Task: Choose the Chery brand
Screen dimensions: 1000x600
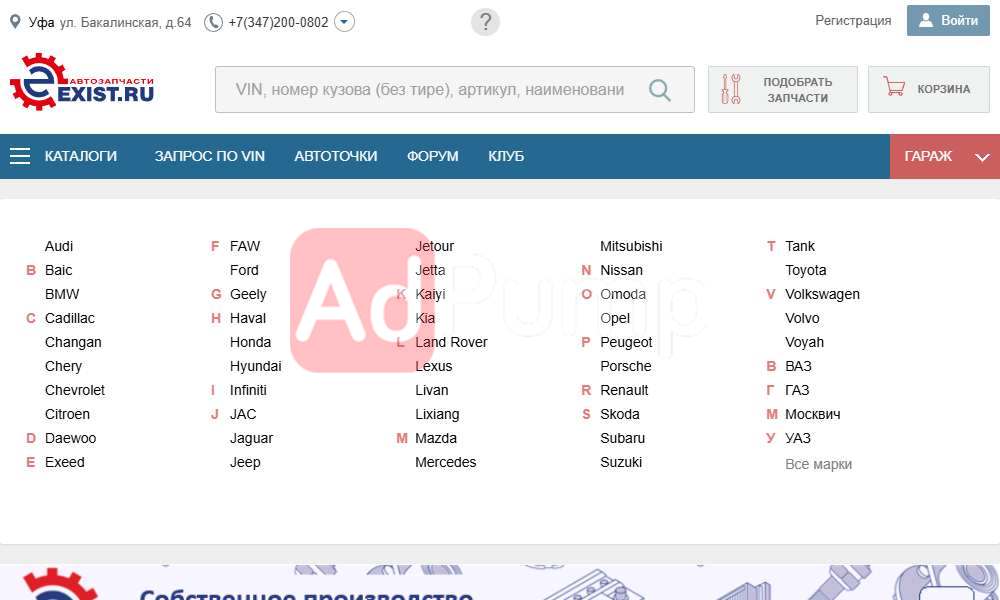Action: [x=63, y=367]
